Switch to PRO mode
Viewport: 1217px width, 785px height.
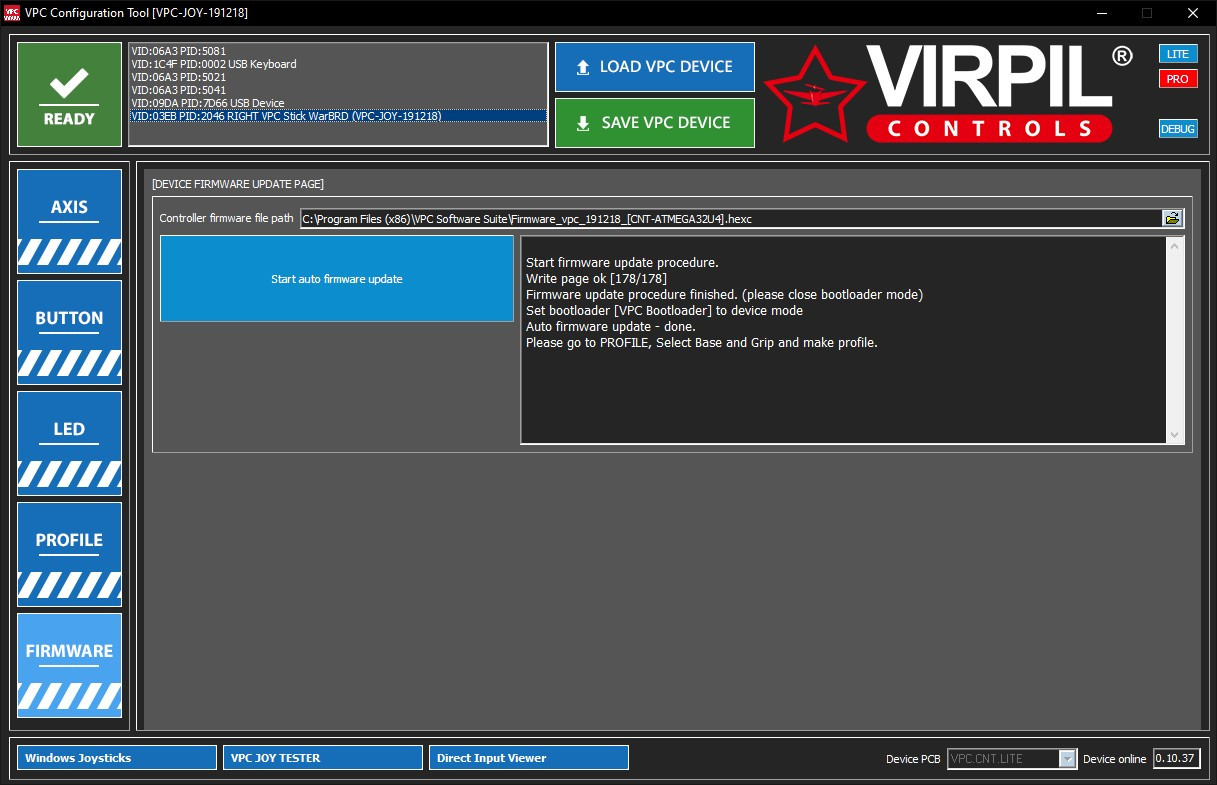pos(1178,79)
